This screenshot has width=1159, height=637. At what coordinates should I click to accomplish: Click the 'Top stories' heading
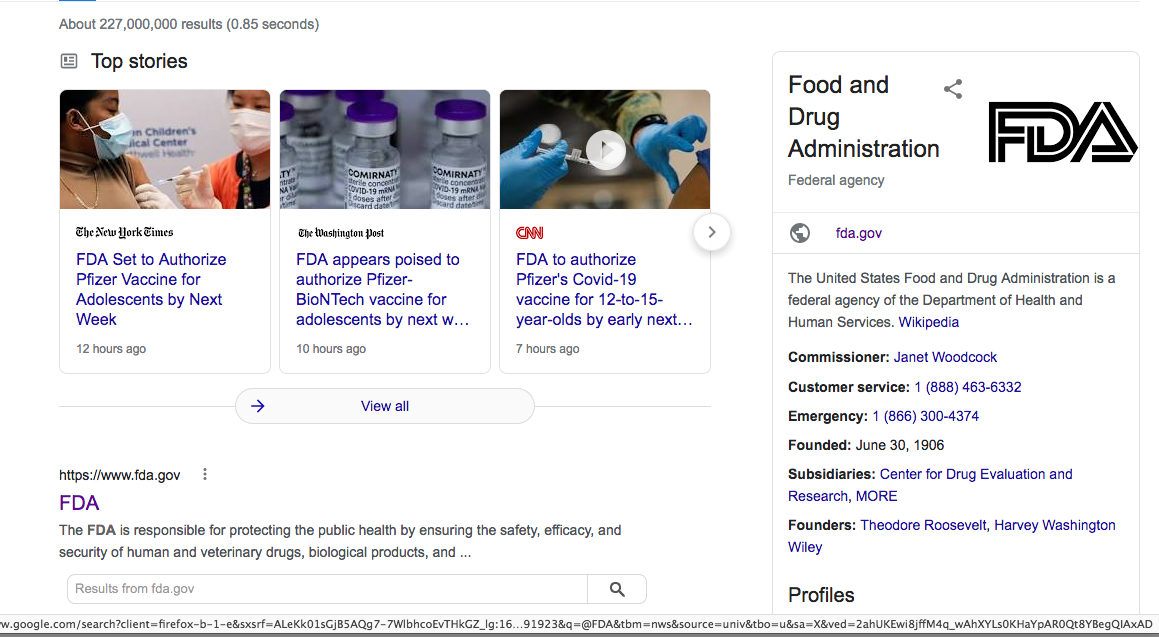[x=139, y=61]
